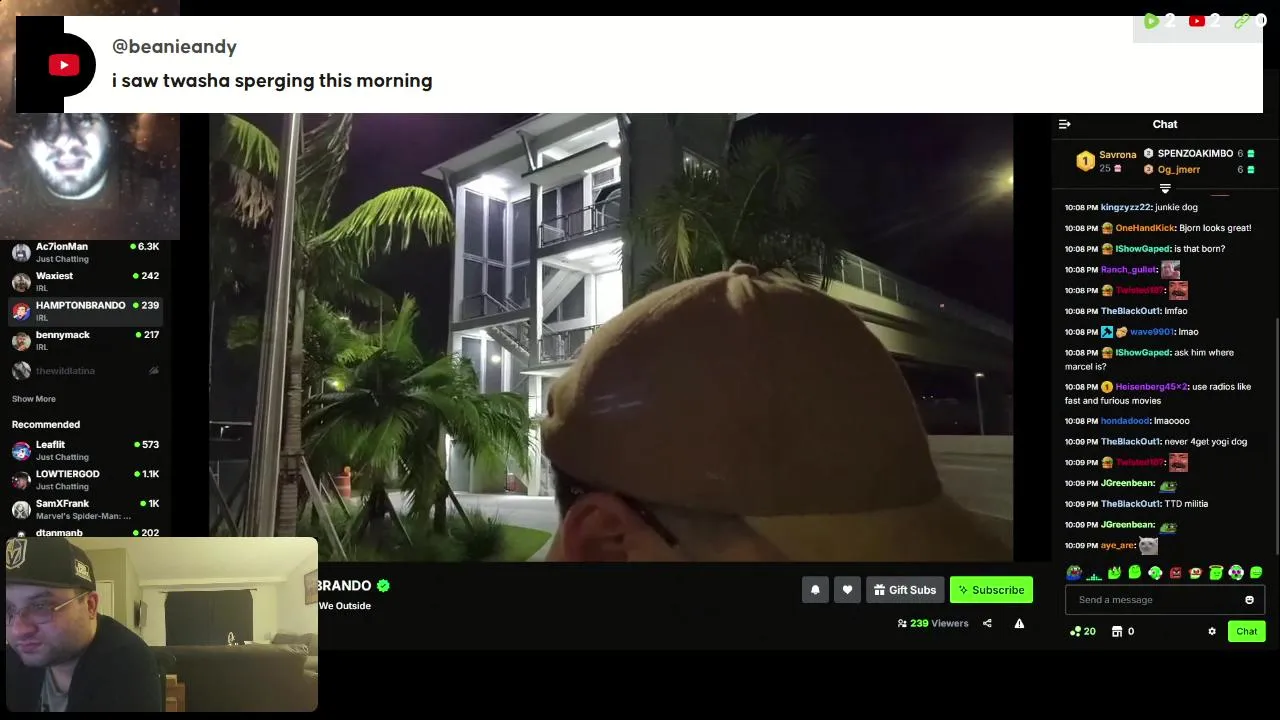The height and width of the screenshot is (720, 1280).
Task: Click the chat scrollbar
Action: coord(1277,435)
